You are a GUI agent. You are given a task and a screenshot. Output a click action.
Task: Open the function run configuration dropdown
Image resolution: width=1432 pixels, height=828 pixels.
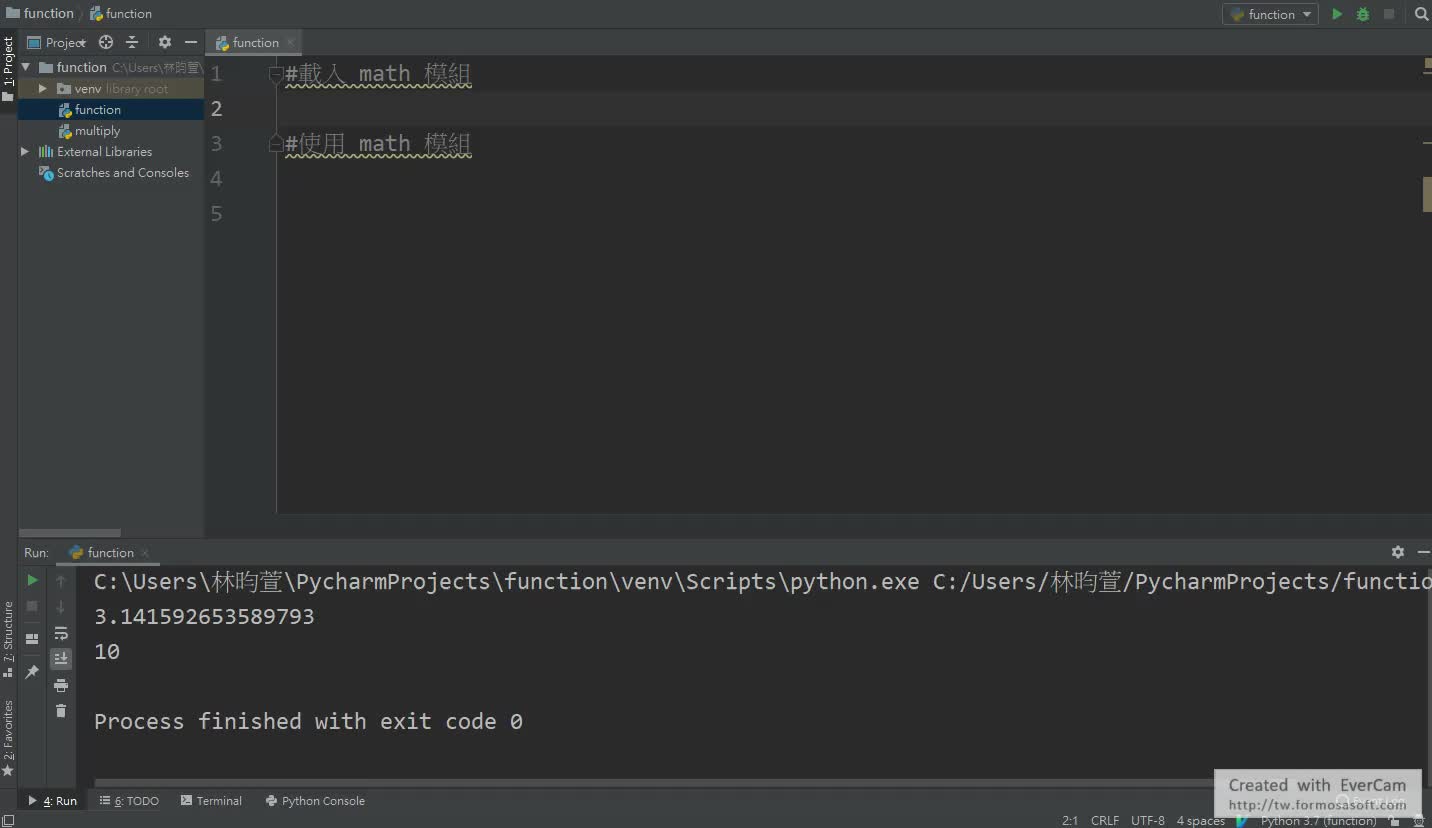click(x=1270, y=14)
